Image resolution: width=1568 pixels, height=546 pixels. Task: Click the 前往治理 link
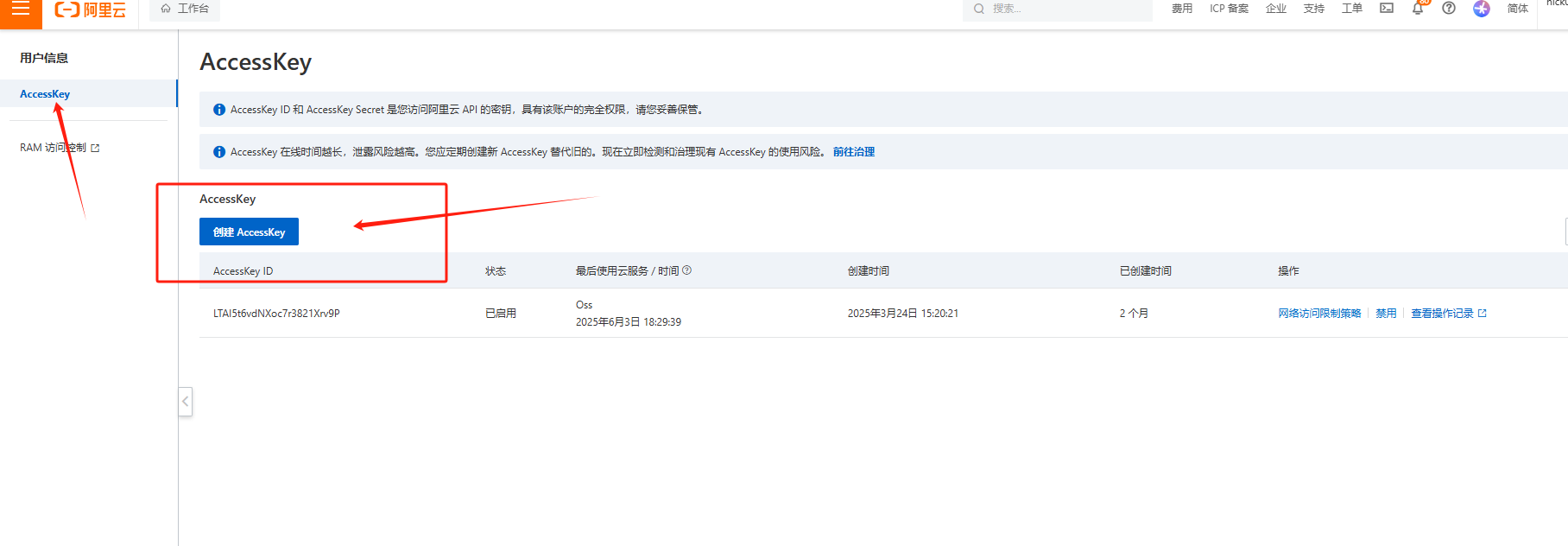[854, 152]
